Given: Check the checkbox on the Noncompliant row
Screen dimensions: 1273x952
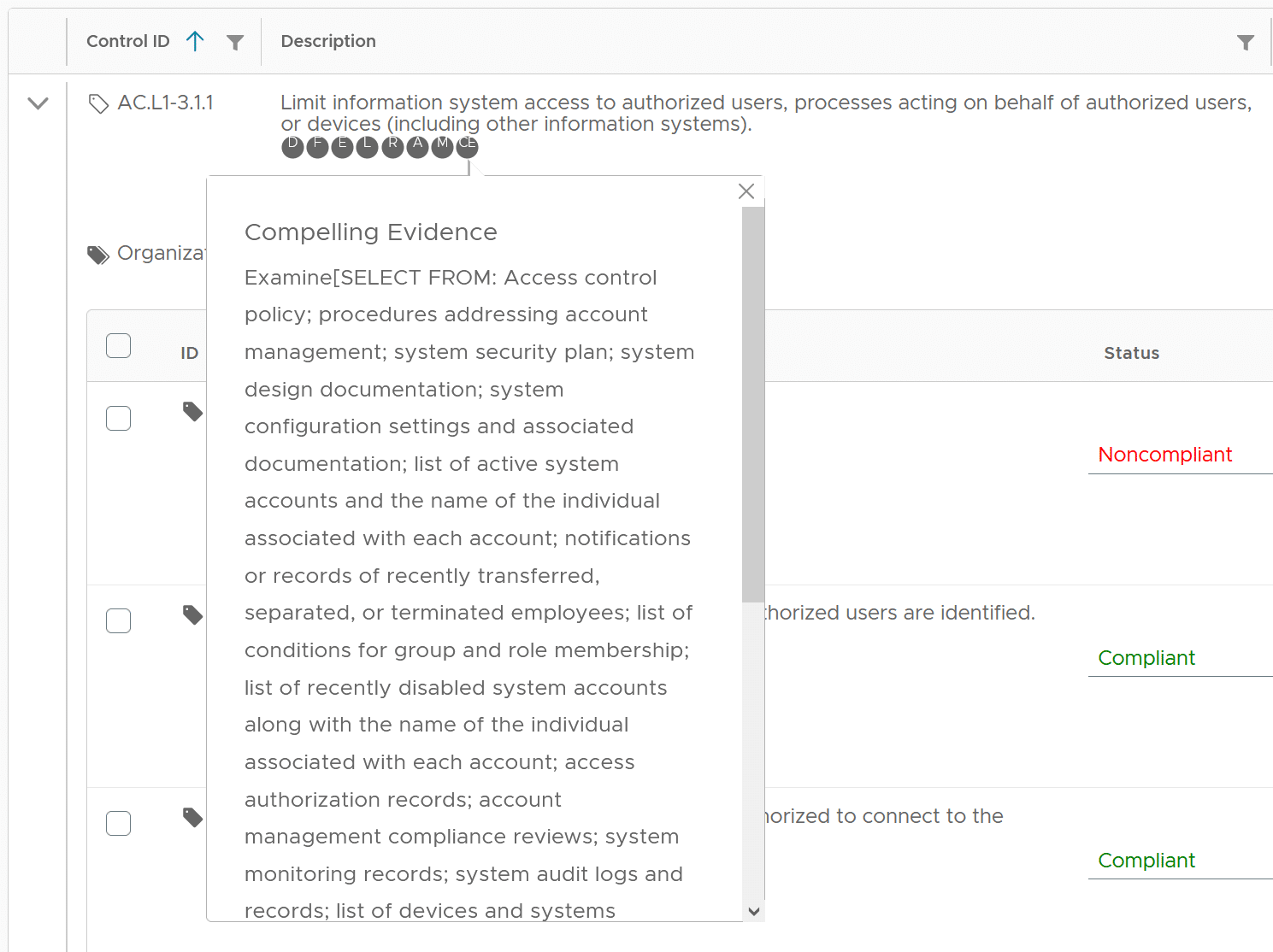Looking at the screenshot, I should tap(118, 418).
